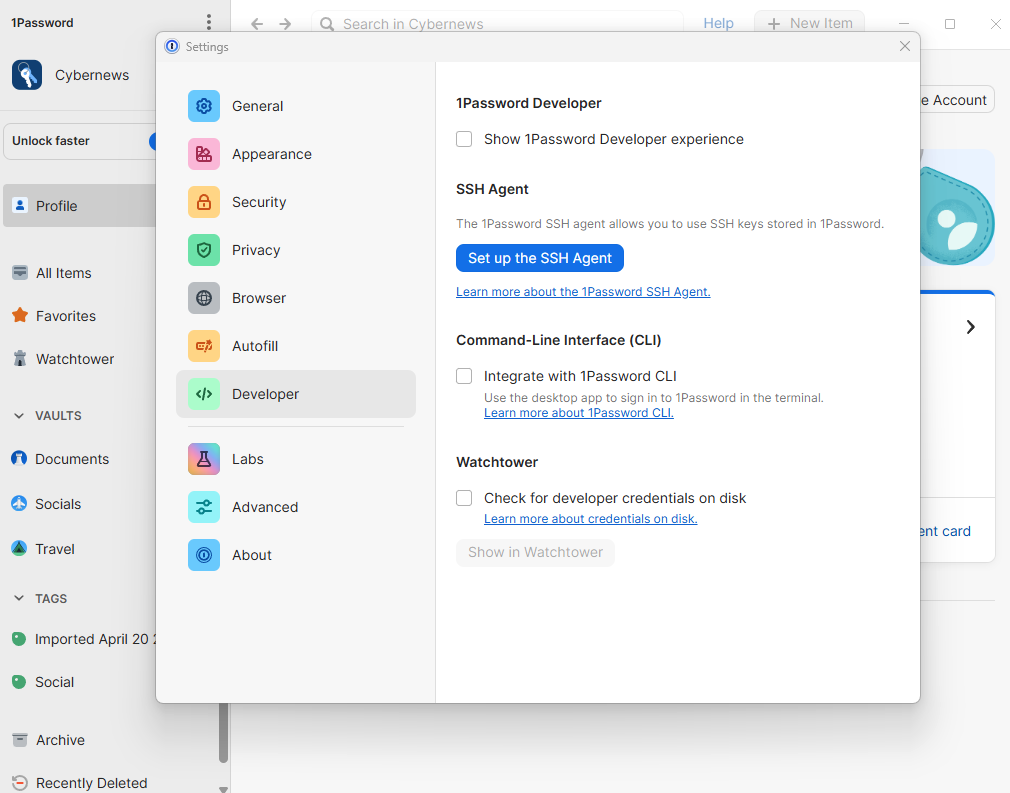Click the sidebar vertical scrollbar
Image resolution: width=1010 pixels, height=793 pixels.
coord(224,733)
